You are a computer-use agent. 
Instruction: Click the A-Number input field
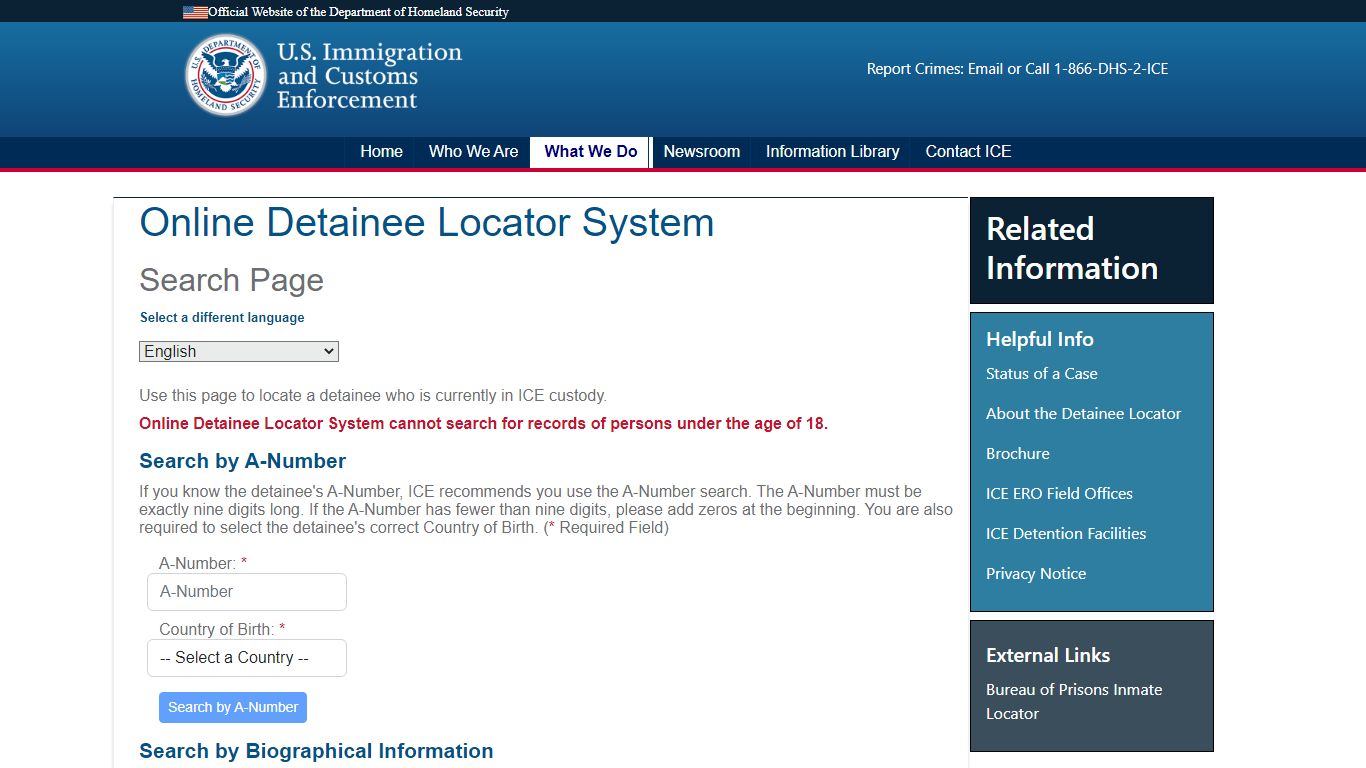pos(247,592)
